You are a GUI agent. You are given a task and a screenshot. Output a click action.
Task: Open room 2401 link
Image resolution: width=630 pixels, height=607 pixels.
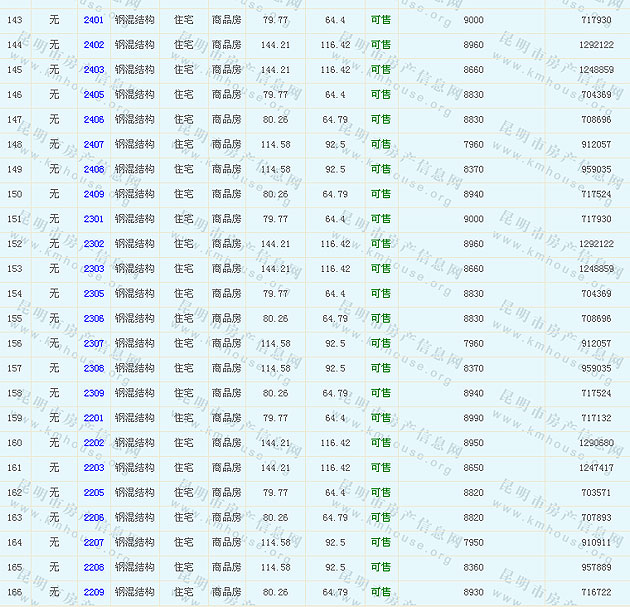coord(93,20)
